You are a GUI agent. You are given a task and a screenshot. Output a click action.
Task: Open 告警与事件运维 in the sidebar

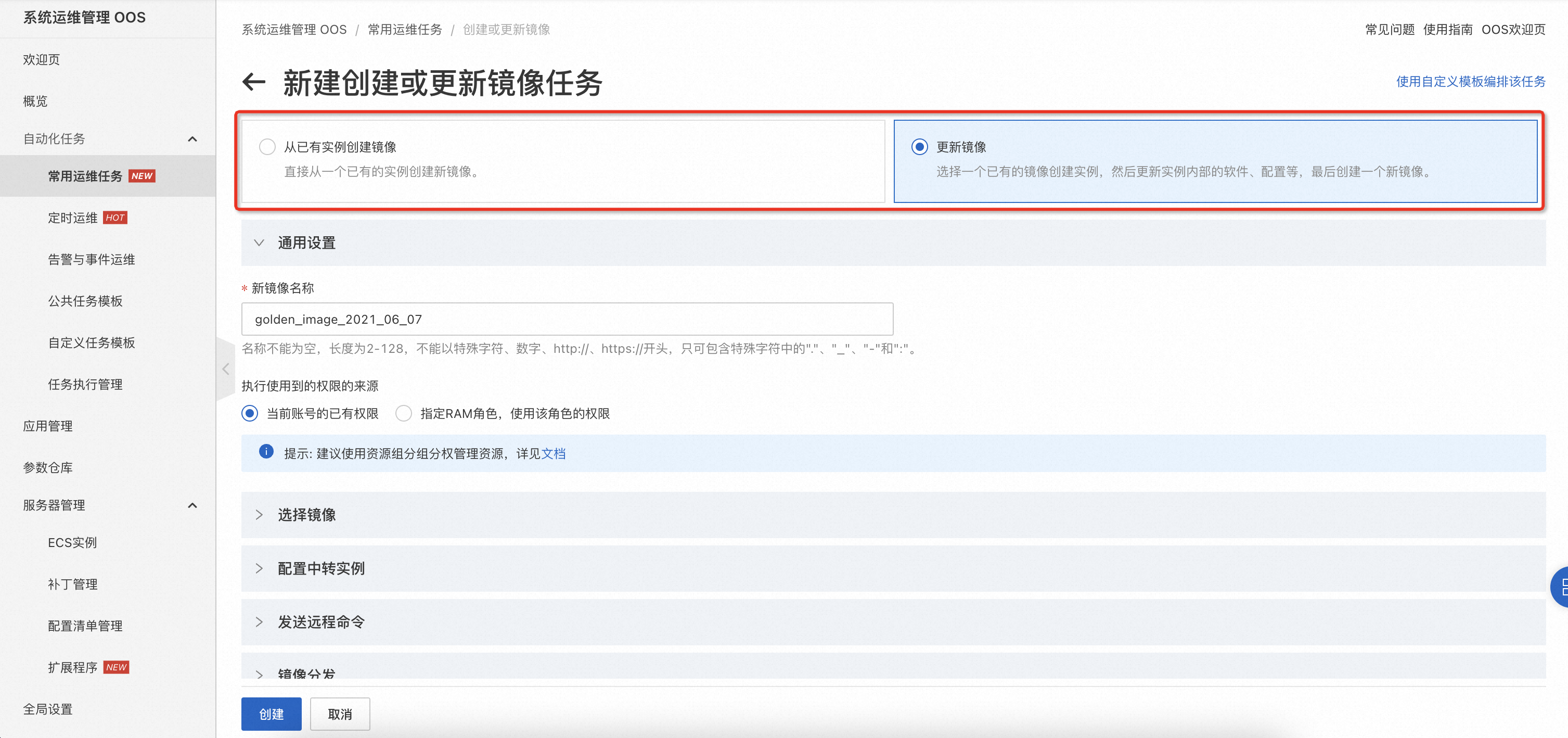tap(92, 259)
